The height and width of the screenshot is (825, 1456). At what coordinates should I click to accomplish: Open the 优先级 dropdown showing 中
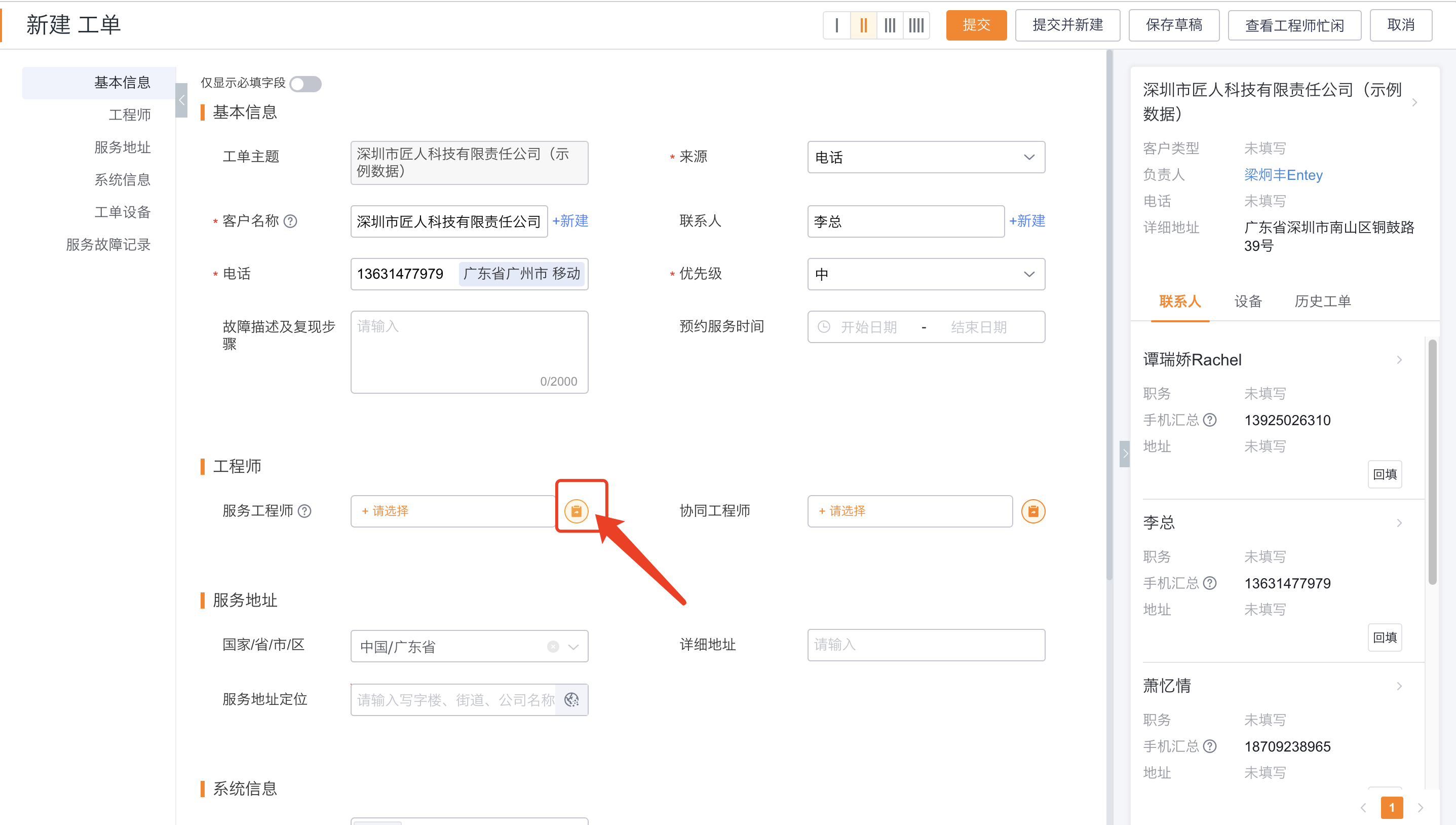926,274
